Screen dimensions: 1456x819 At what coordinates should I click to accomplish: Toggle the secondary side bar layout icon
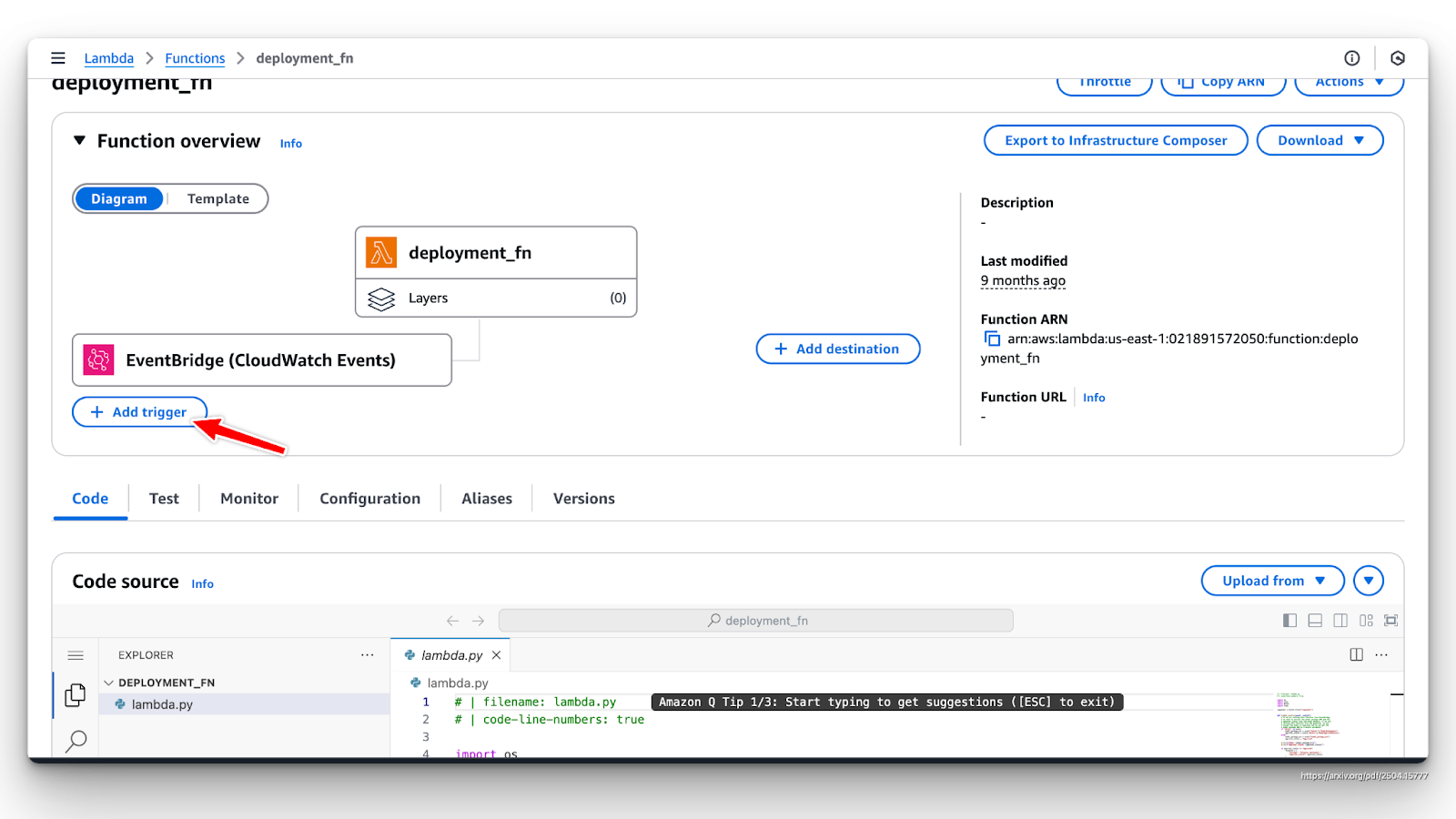(x=1340, y=621)
